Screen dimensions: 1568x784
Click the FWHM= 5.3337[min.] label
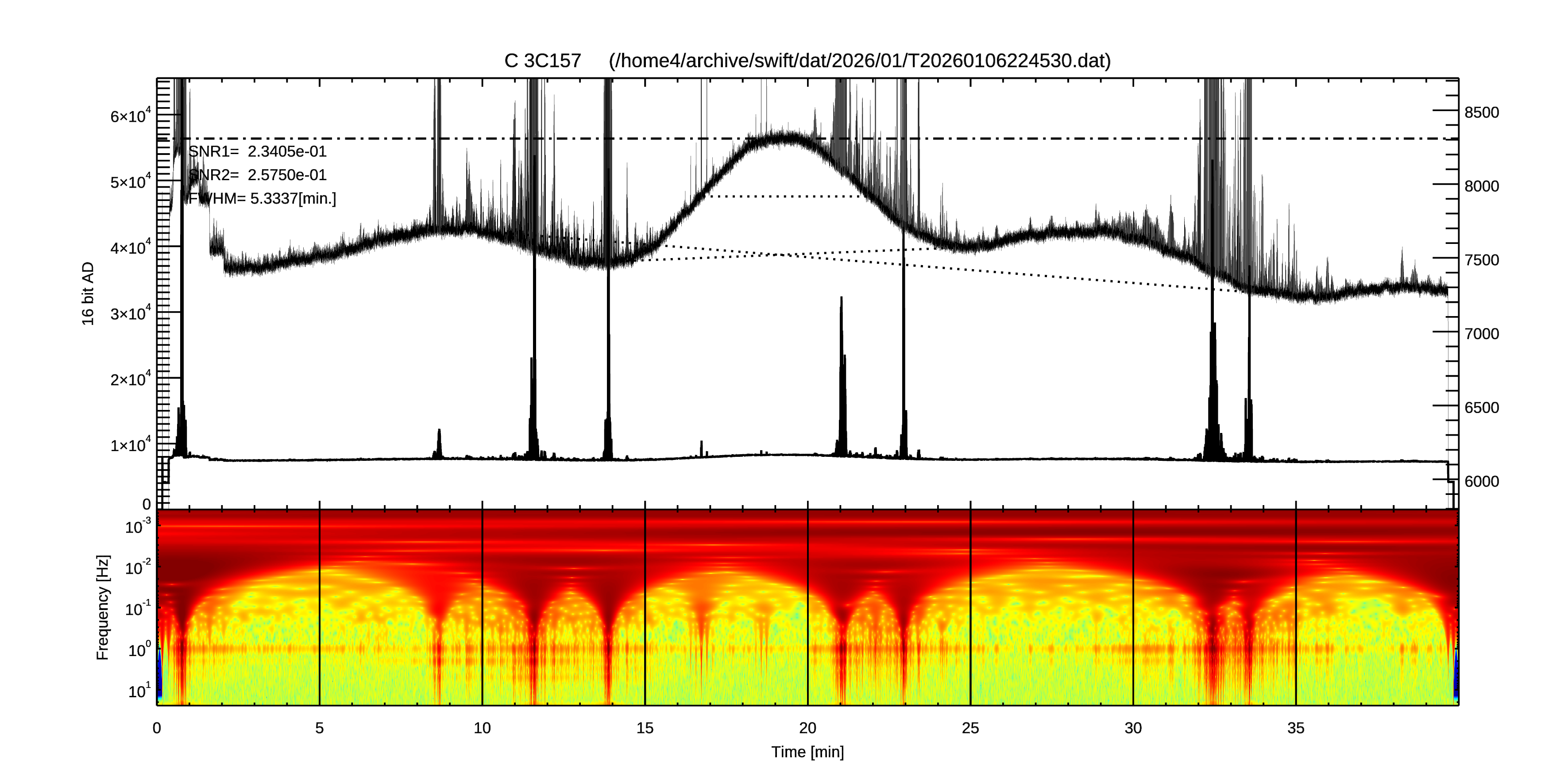point(263,198)
